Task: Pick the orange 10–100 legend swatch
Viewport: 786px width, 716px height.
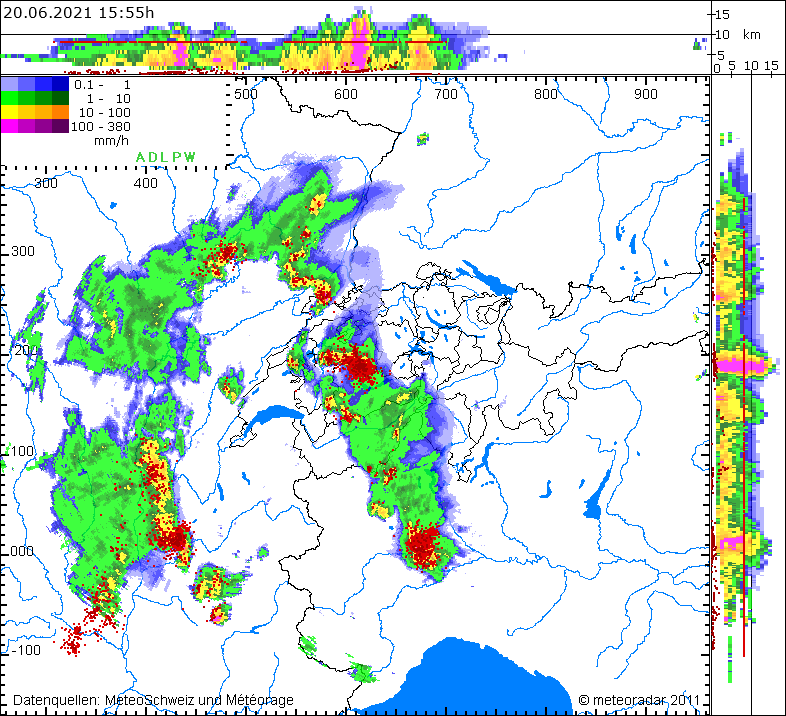Action: click(61, 112)
